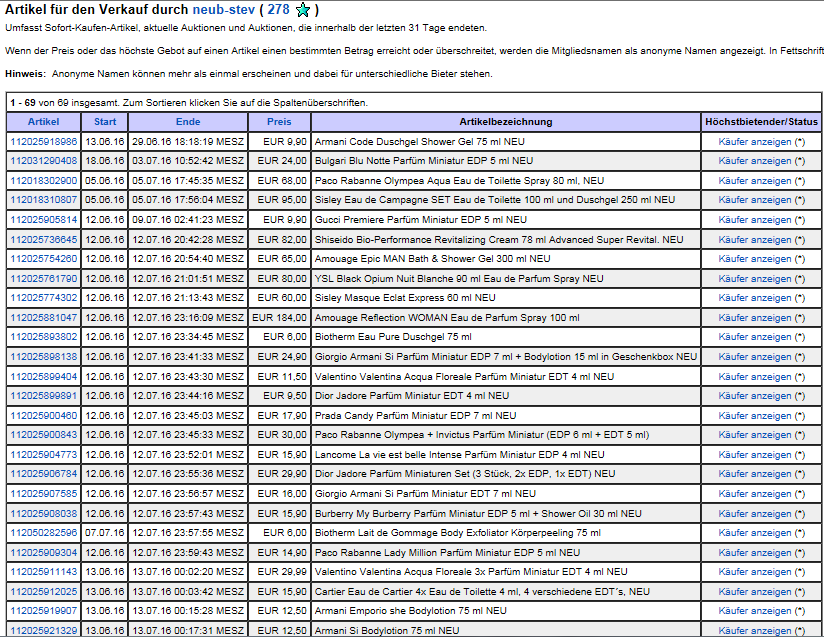Open article 112025918986
This screenshot has height=637, width=824.
(44, 142)
